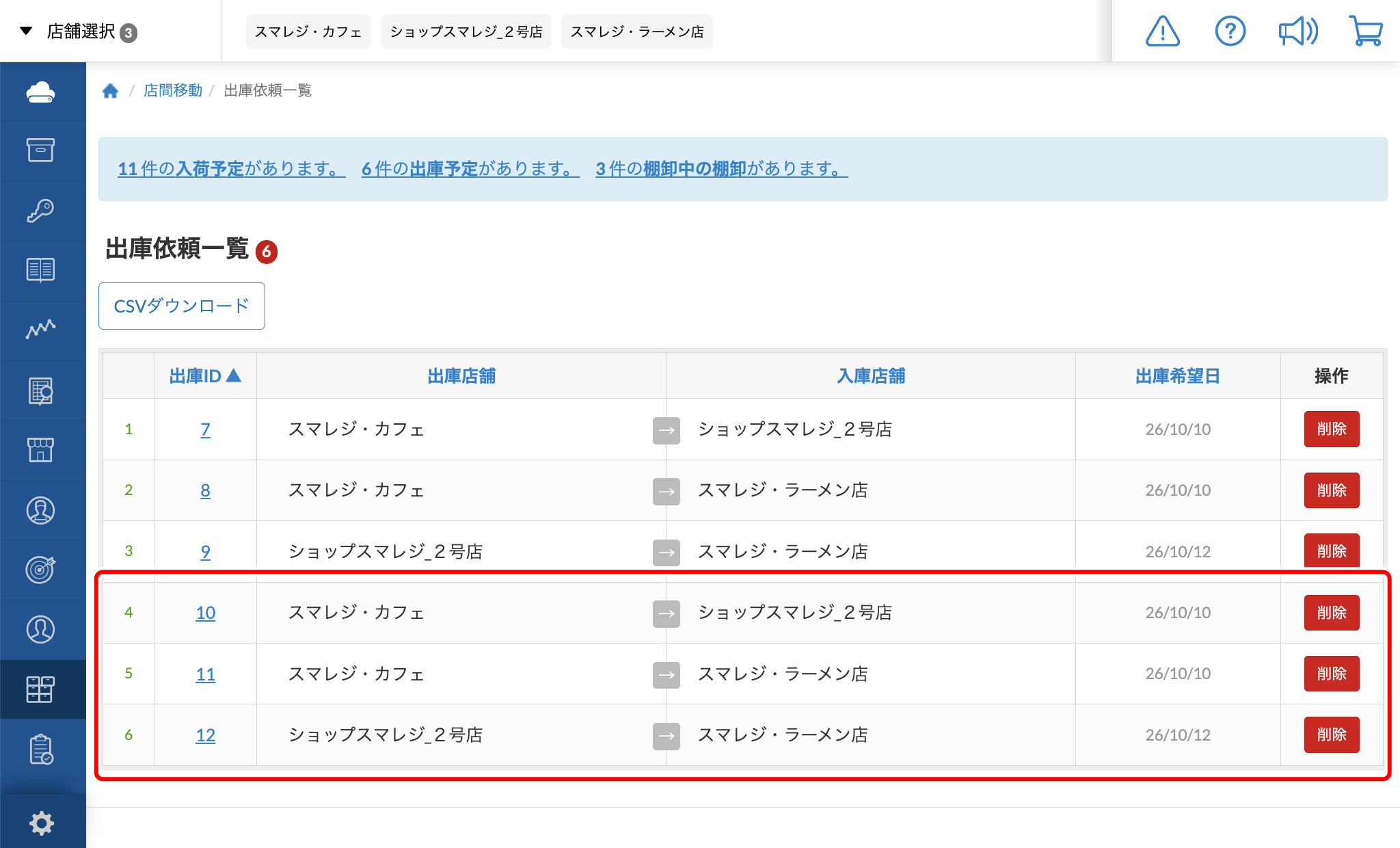This screenshot has height=848, width=1400.
Task: Open the document search sidebar icon
Action: [41, 390]
